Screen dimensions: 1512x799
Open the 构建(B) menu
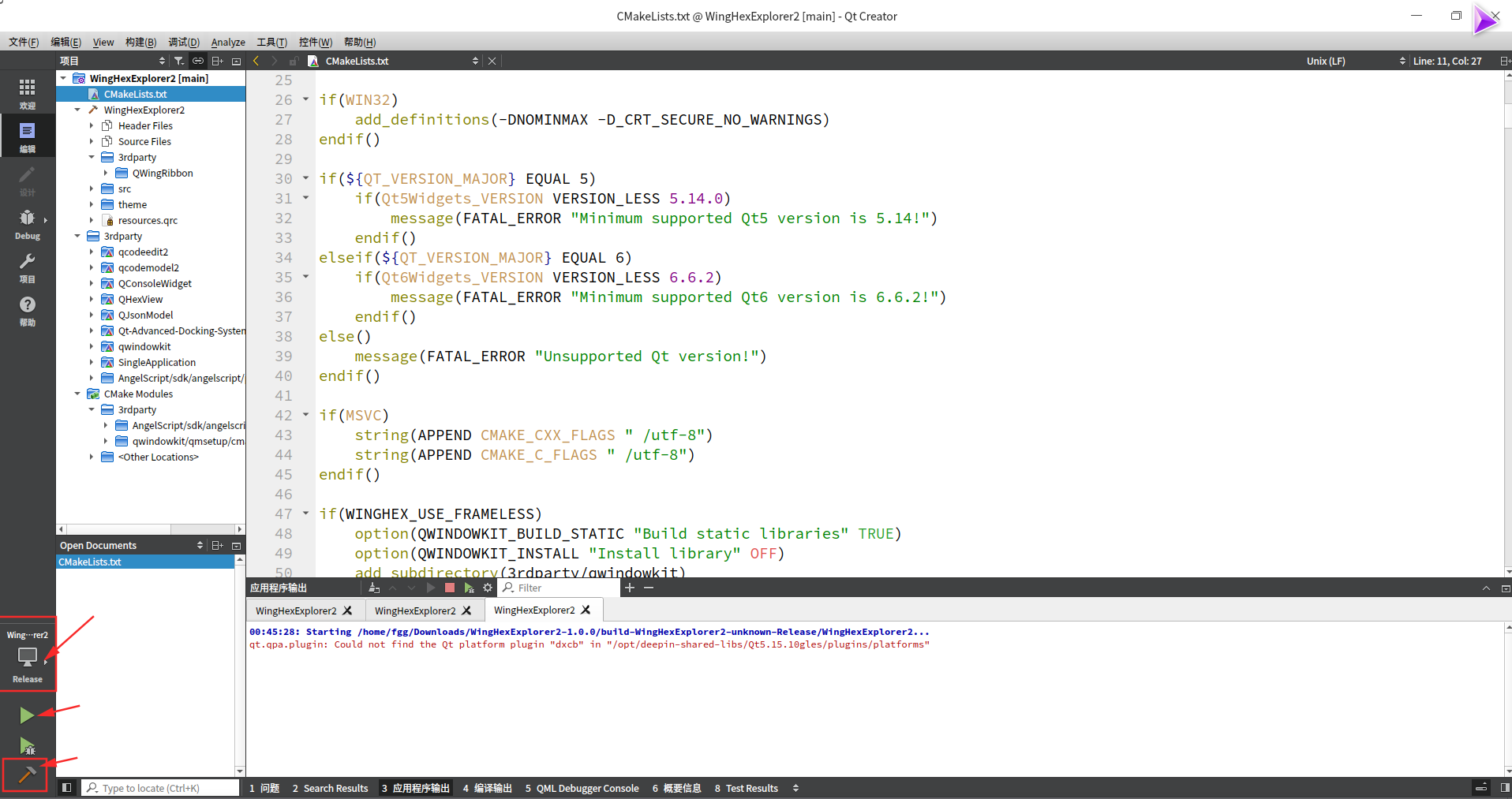click(140, 42)
